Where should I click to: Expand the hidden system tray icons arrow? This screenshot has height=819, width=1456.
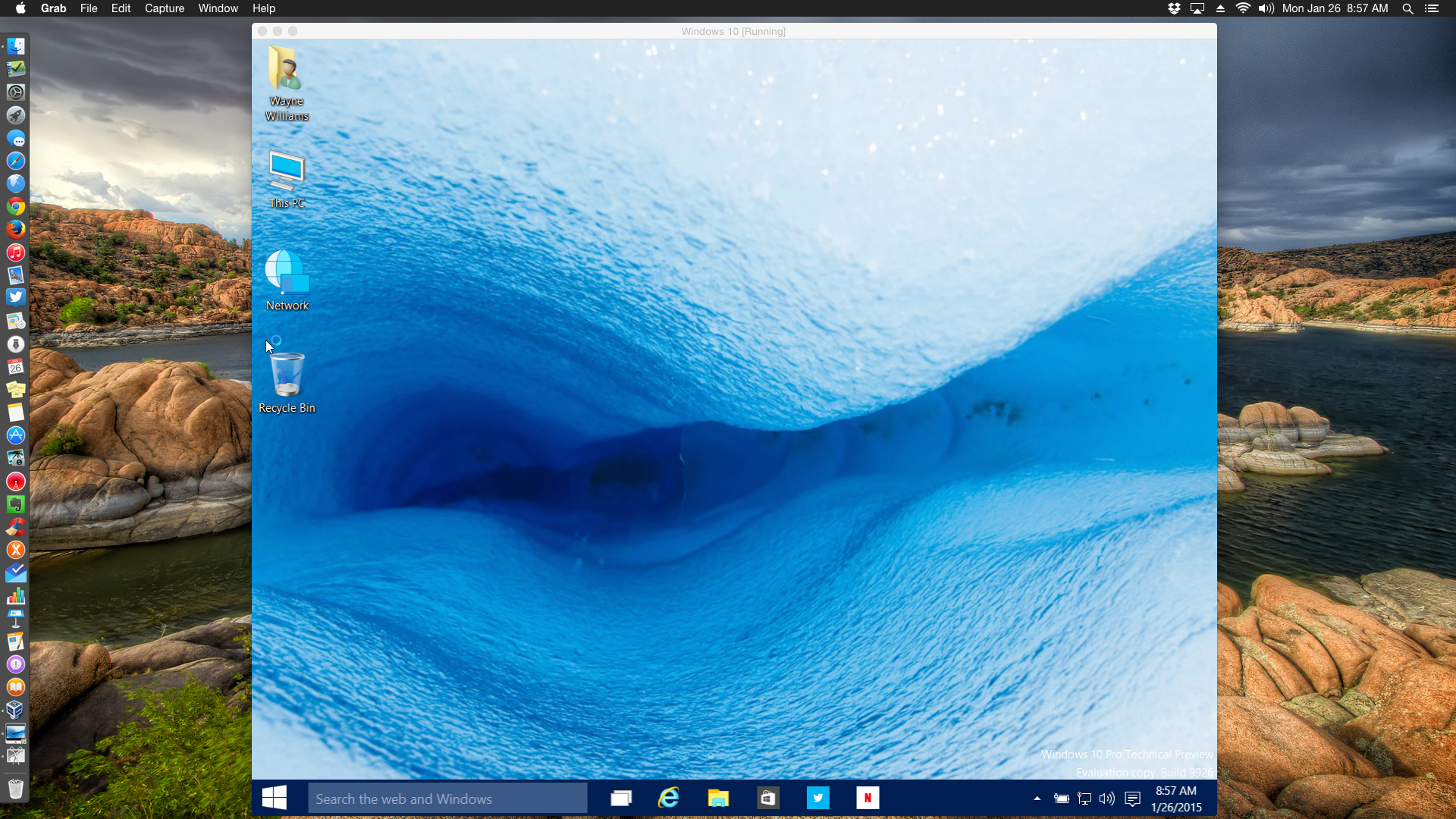pyautogui.click(x=1037, y=799)
